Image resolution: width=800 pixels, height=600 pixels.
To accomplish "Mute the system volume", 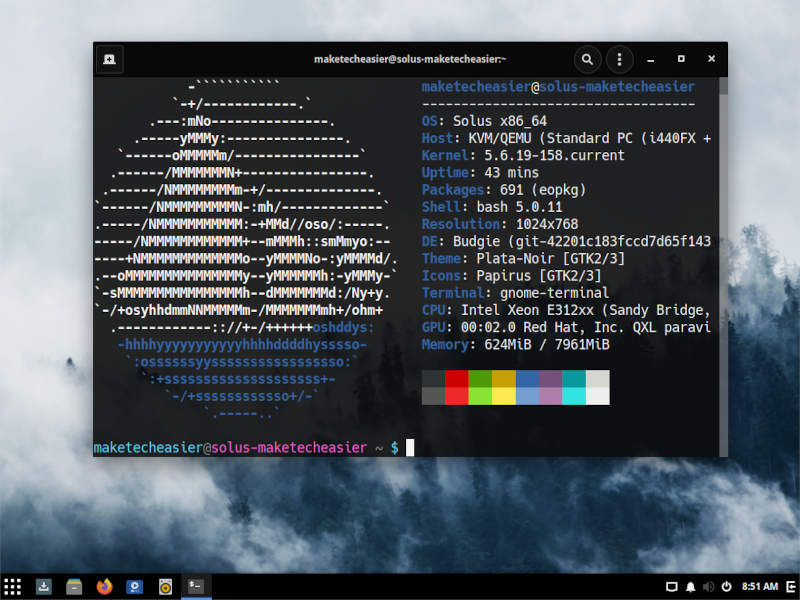I will tap(709, 587).
